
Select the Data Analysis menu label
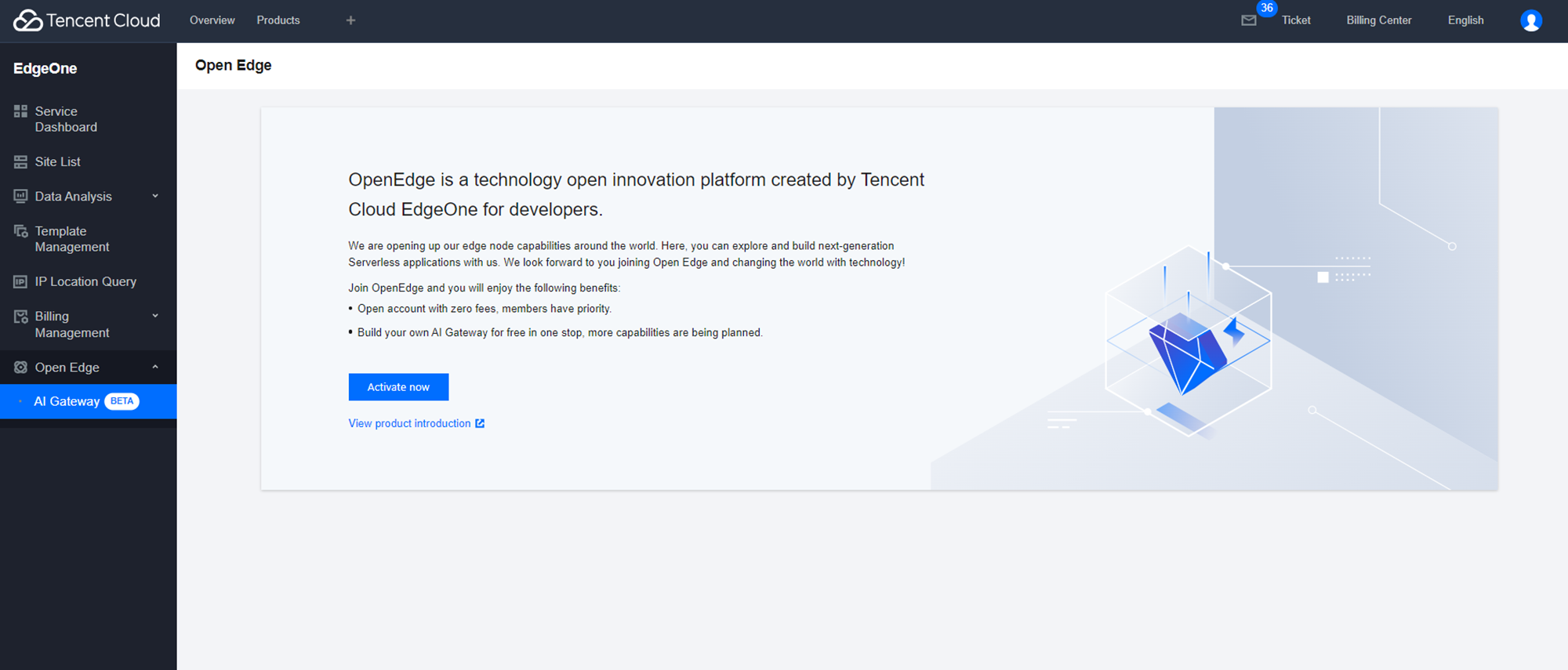(x=73, y=196)
